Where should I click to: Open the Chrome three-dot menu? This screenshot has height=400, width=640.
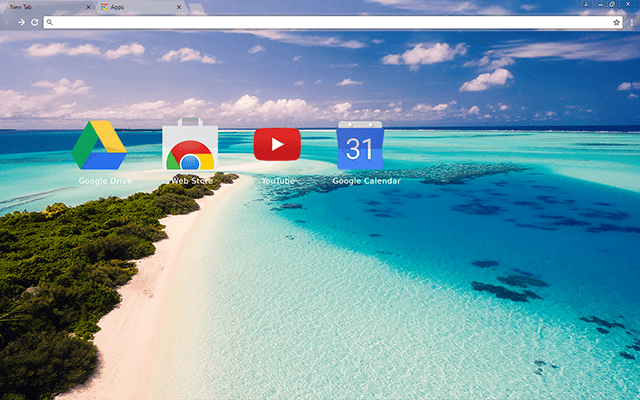coord(631,22)
